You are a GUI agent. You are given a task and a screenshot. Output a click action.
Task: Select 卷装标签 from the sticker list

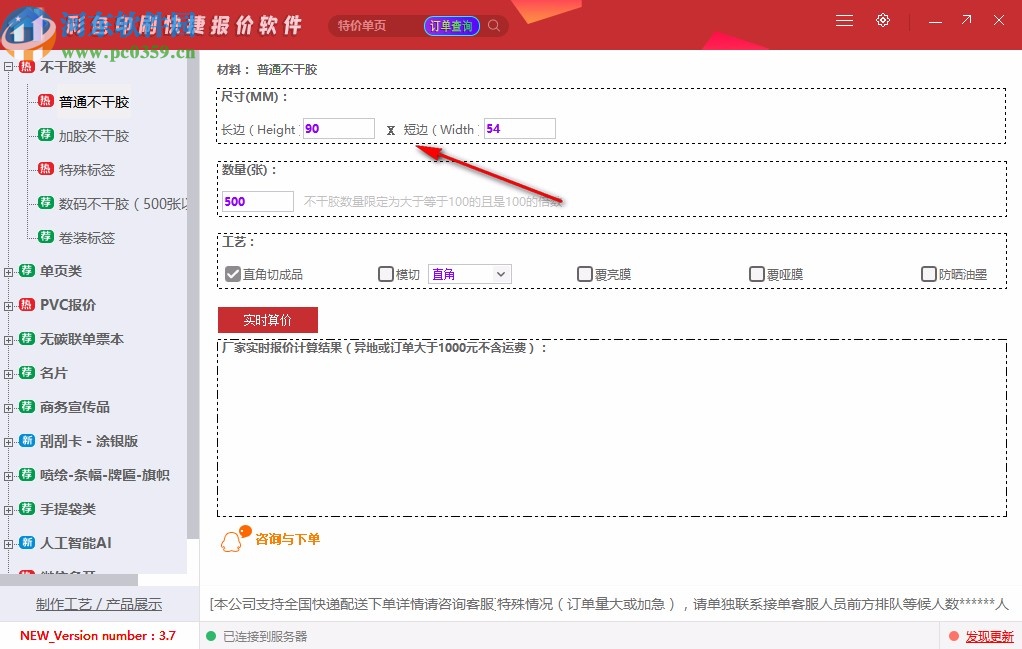pos(88,237)
